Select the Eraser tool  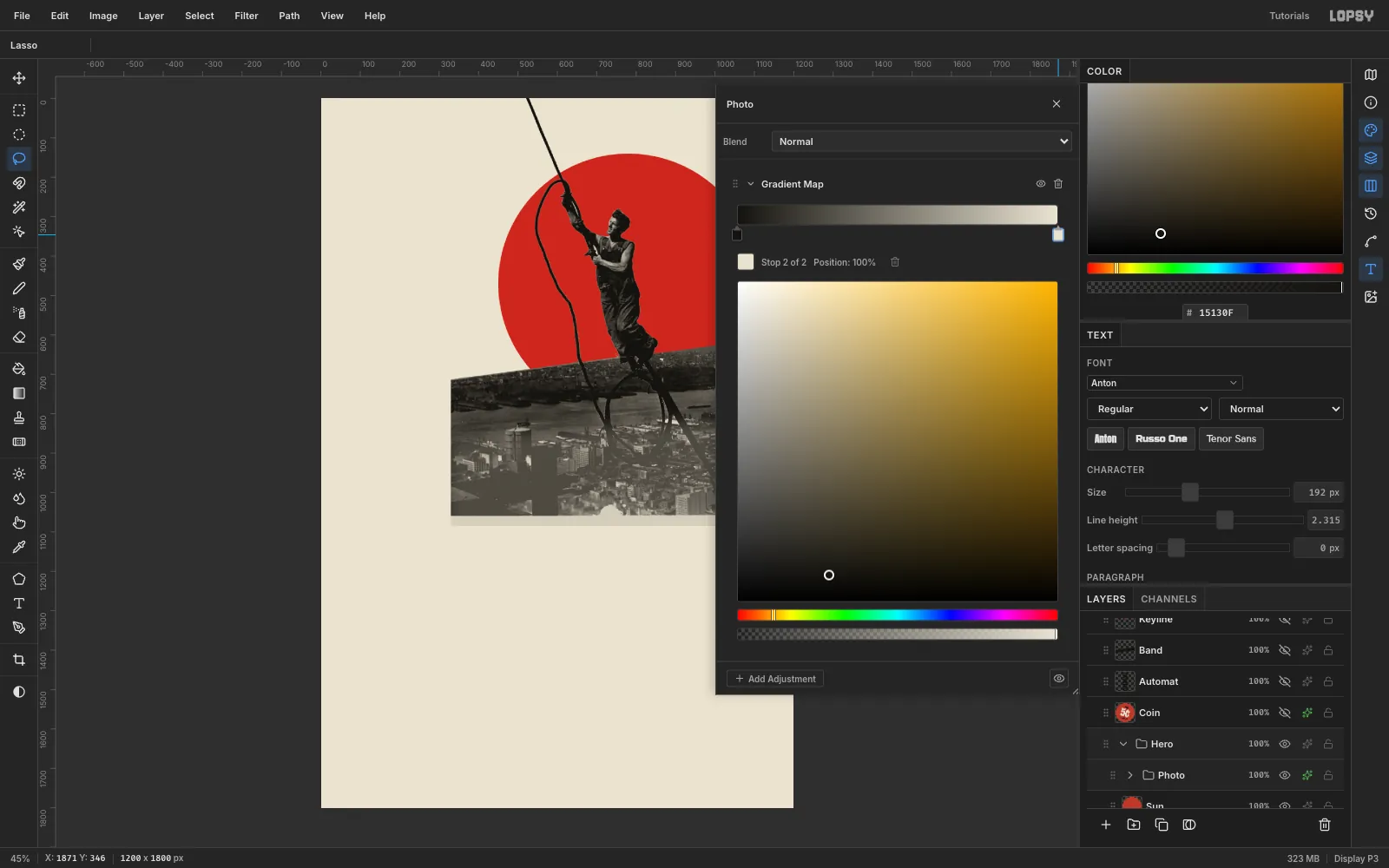click(19, 337)
